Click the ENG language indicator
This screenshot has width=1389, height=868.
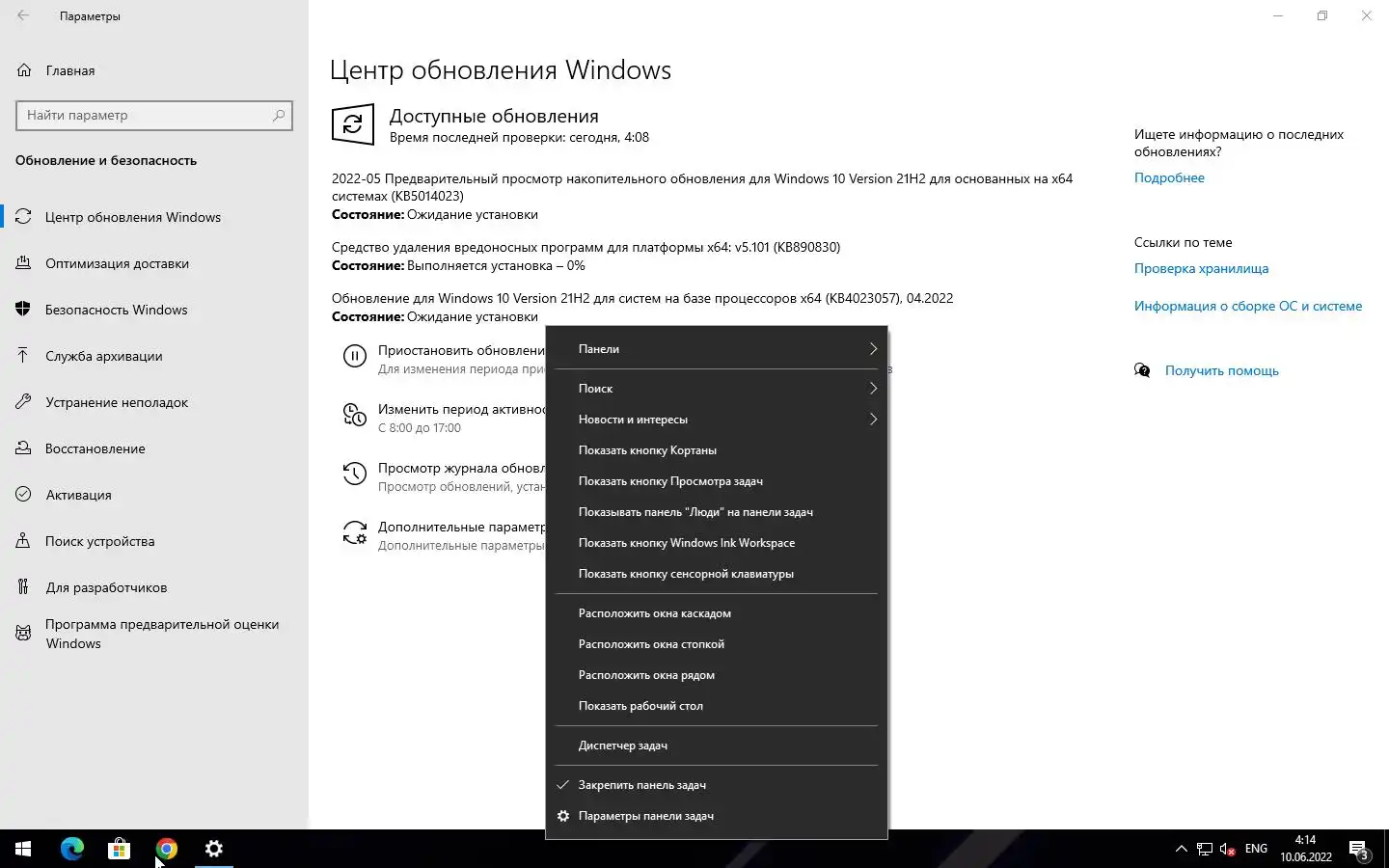click(x=1256, y=849)
